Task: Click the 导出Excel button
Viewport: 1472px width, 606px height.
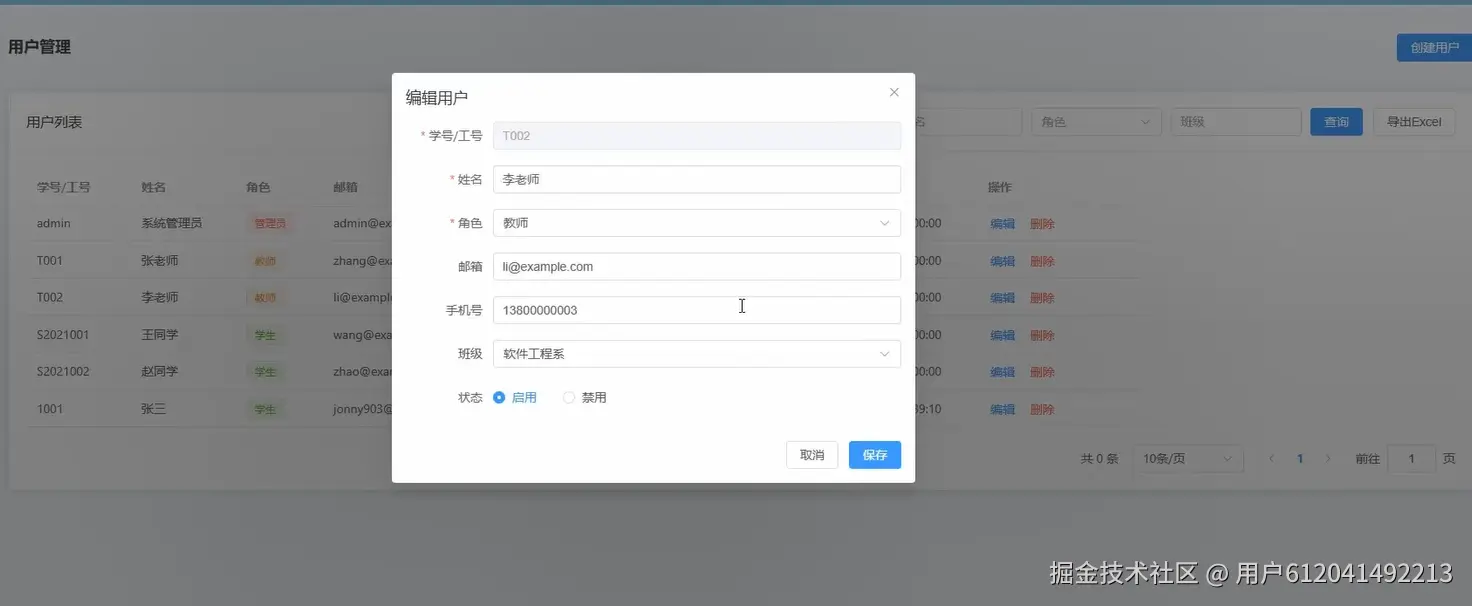Action: click(1413, 120)
